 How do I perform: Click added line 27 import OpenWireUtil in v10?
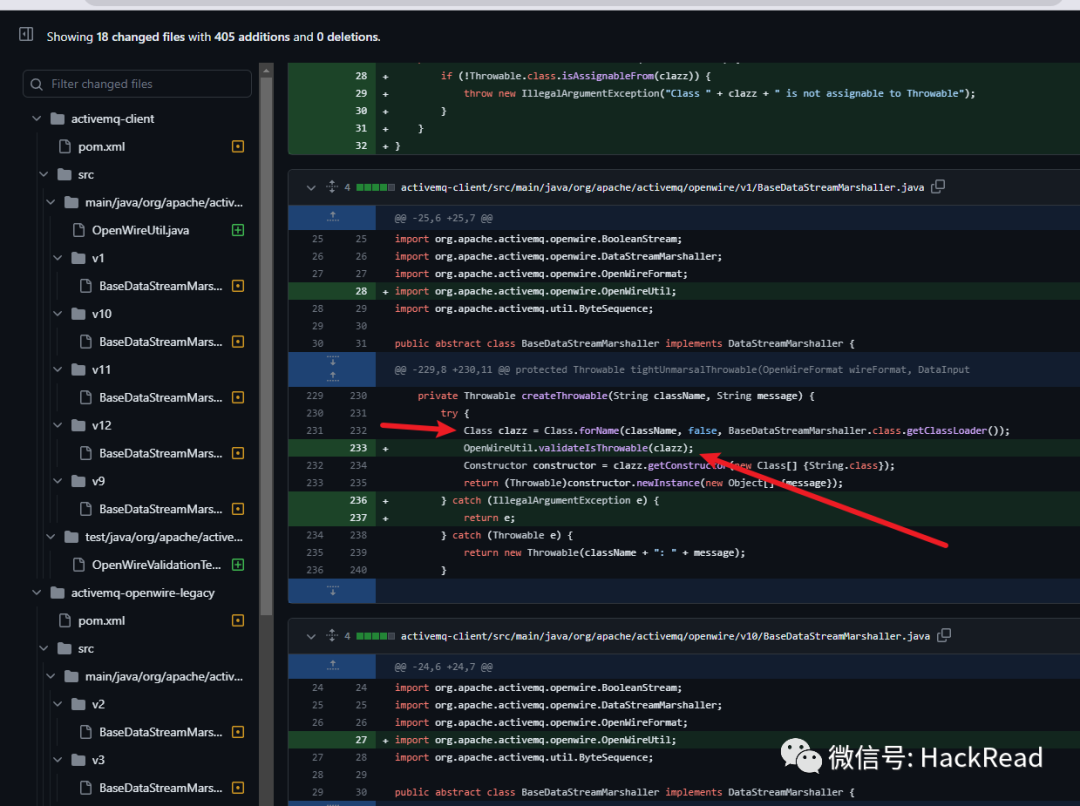[535, 740]
